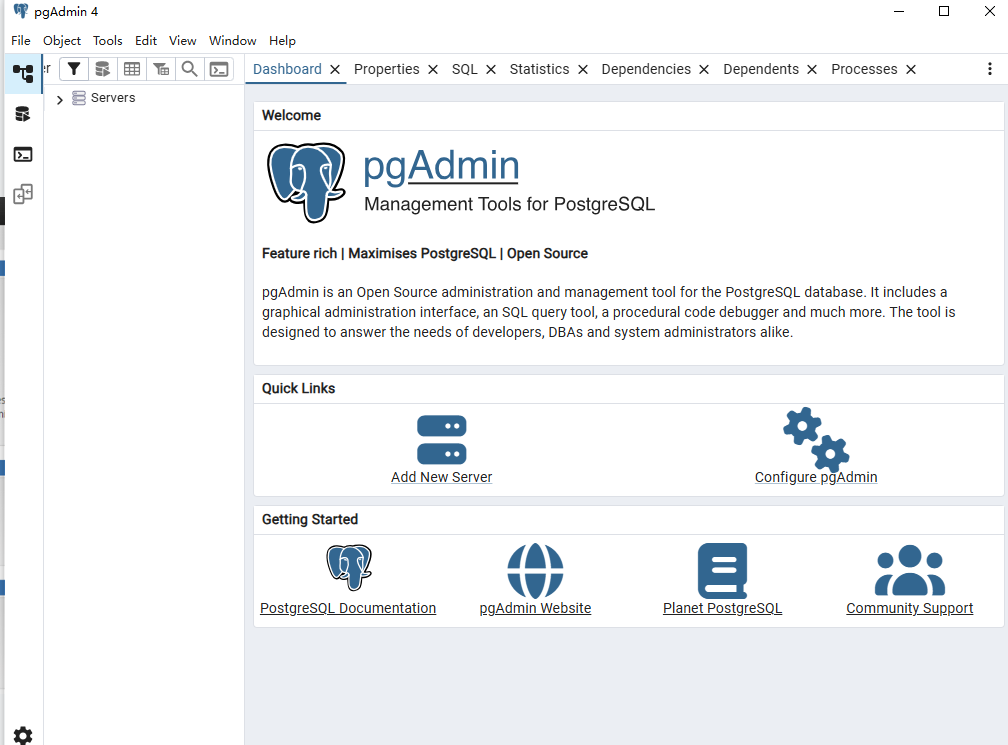
Task: Open the Tools menu
Action: coord(107,40)
